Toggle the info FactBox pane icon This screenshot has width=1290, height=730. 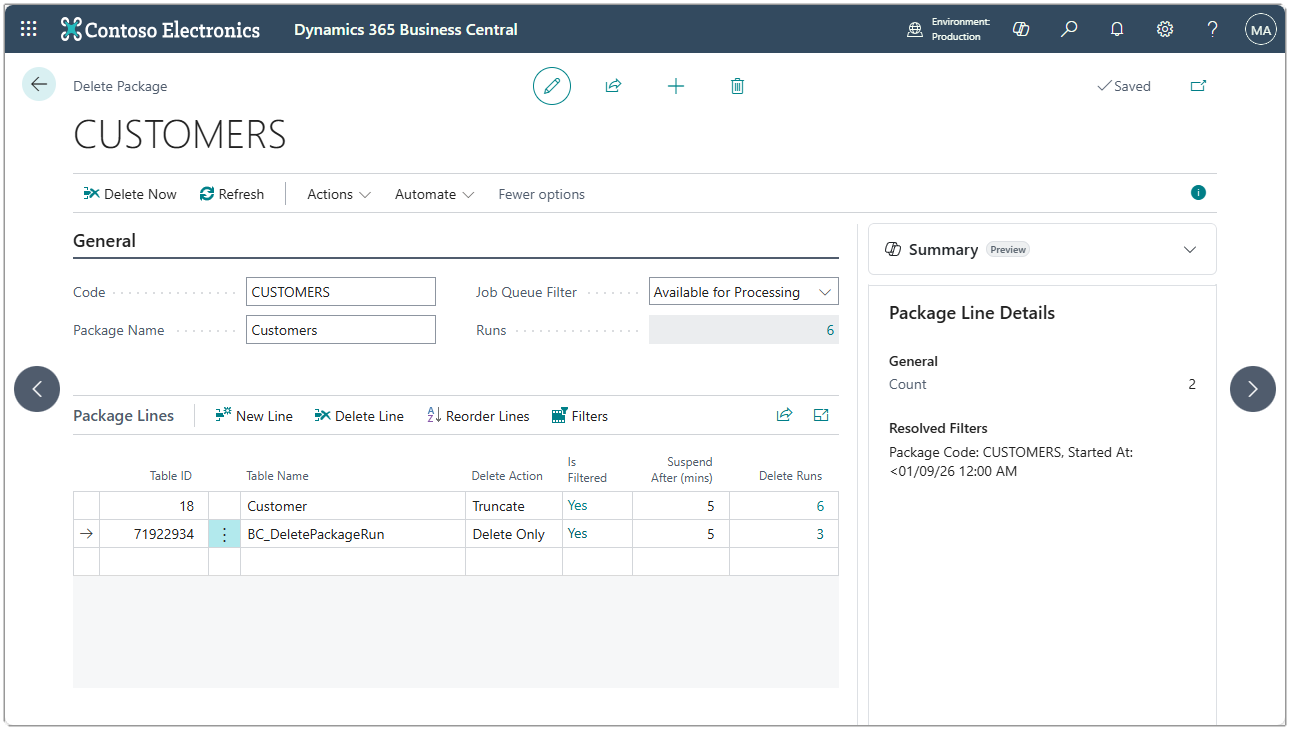point(1198,193)
